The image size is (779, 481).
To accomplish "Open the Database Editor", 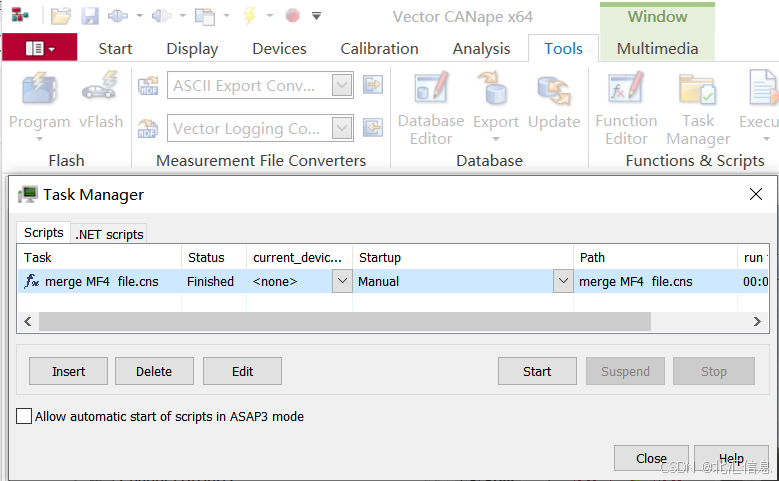I will pos(431,108).
